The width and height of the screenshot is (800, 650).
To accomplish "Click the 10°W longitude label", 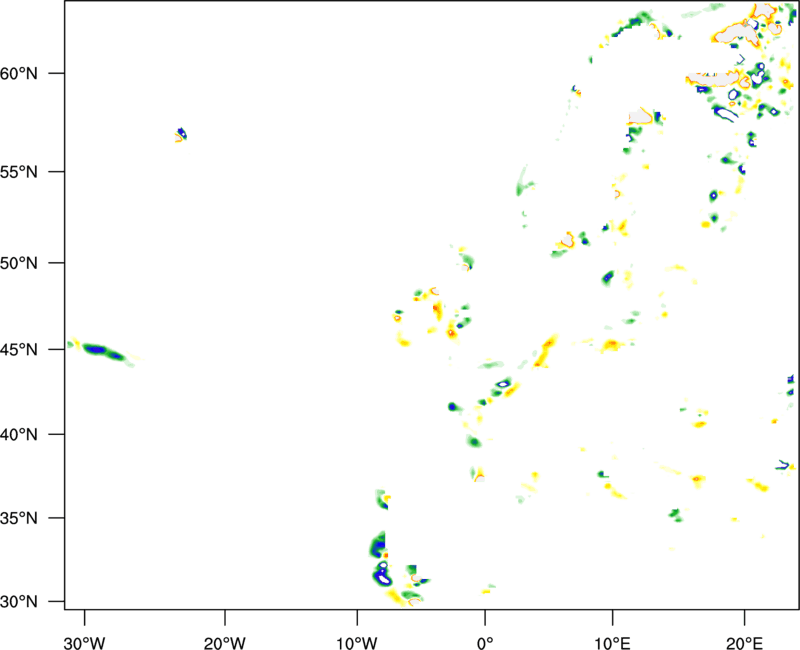I will pyautogui.click(x=357, y=643).
